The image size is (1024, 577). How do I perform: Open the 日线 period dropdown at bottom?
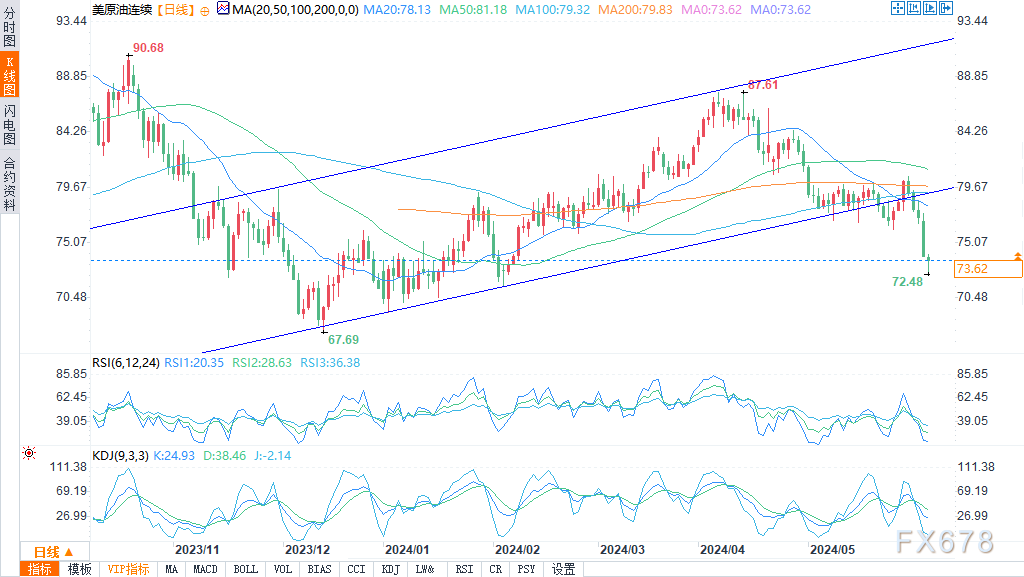[54, 552]
